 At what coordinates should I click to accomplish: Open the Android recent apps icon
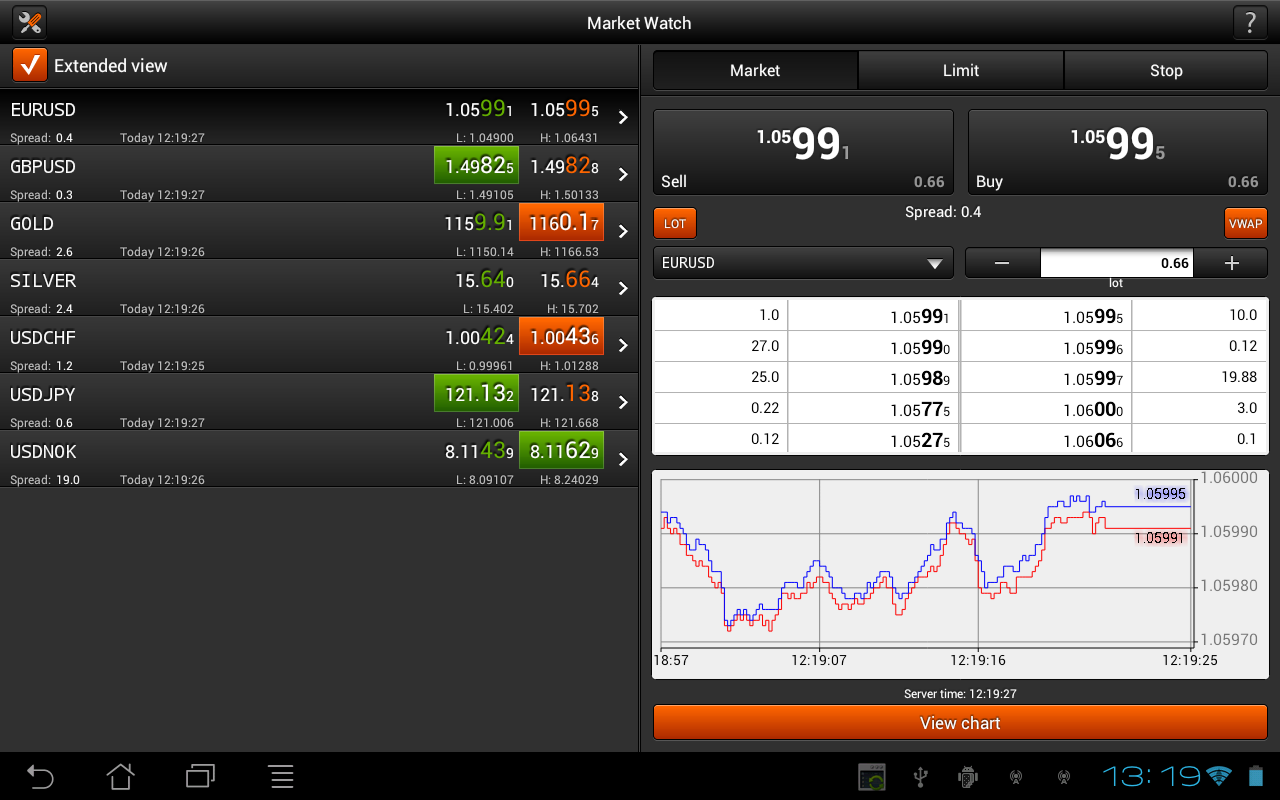pos(201,776)
